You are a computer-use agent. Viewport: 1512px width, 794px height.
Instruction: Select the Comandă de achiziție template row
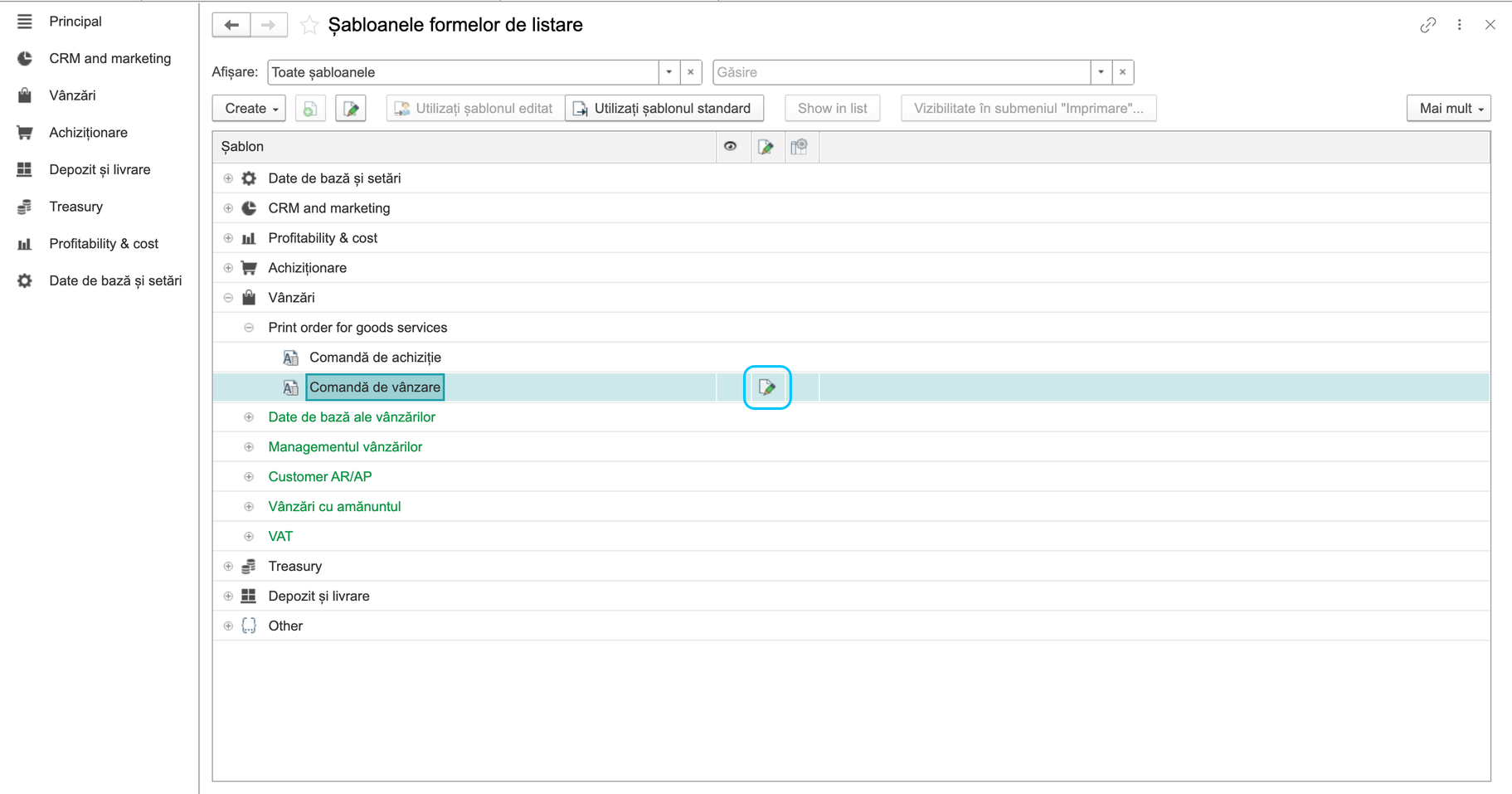pyautogui.click(x=851, y=358)
